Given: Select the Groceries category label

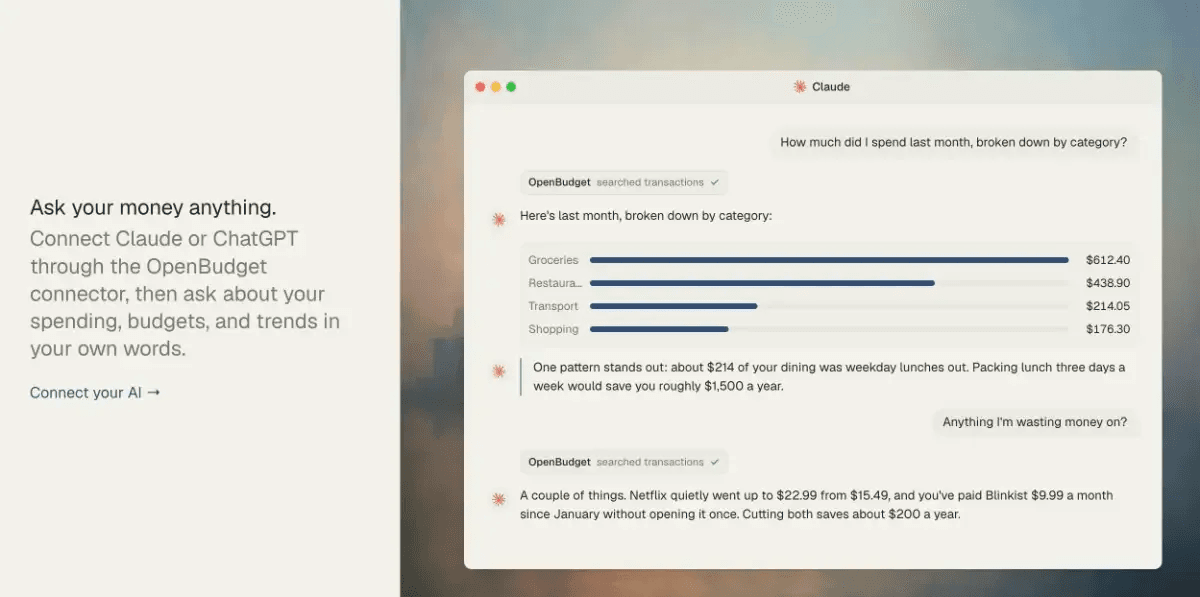Looking at the screenshot, I should 553,260.
